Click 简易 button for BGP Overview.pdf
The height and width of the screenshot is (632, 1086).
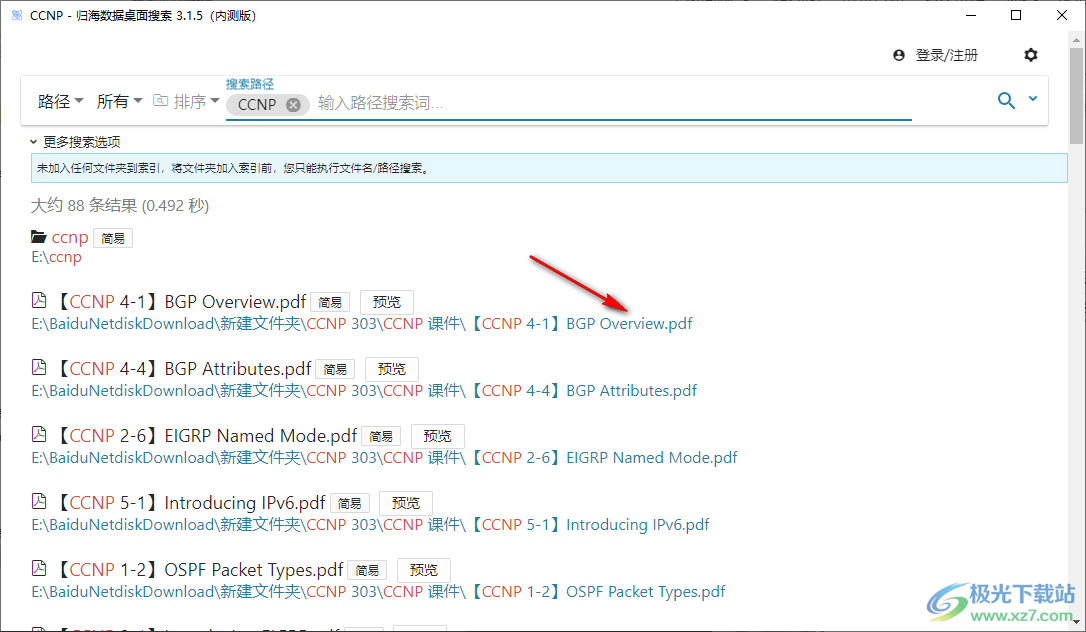coord(330,303)
